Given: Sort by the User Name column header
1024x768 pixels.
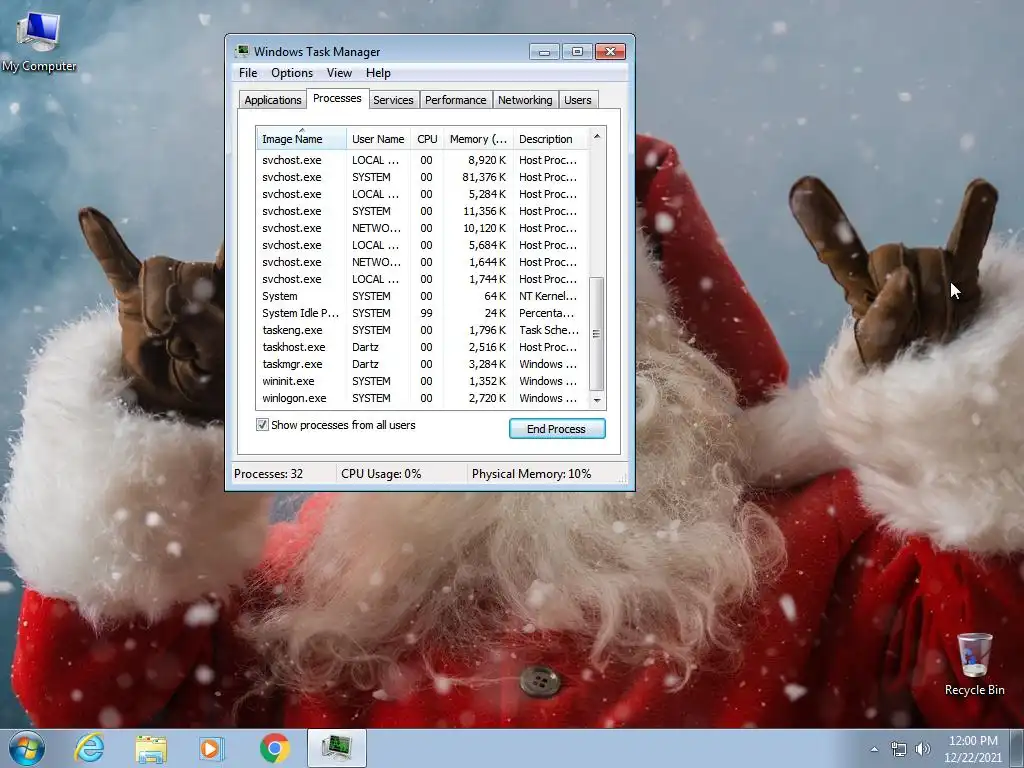Looking at the screenshot, I should 378,138.
